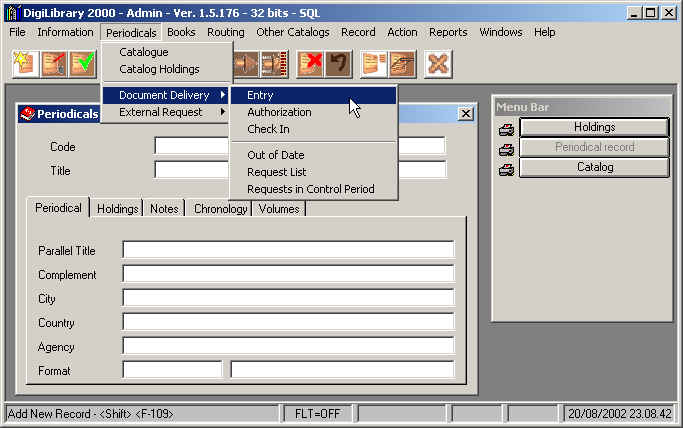The width and height of the screenshot is (683, 428).
Task: Open the Reports menu
Action: click(448, 32)
